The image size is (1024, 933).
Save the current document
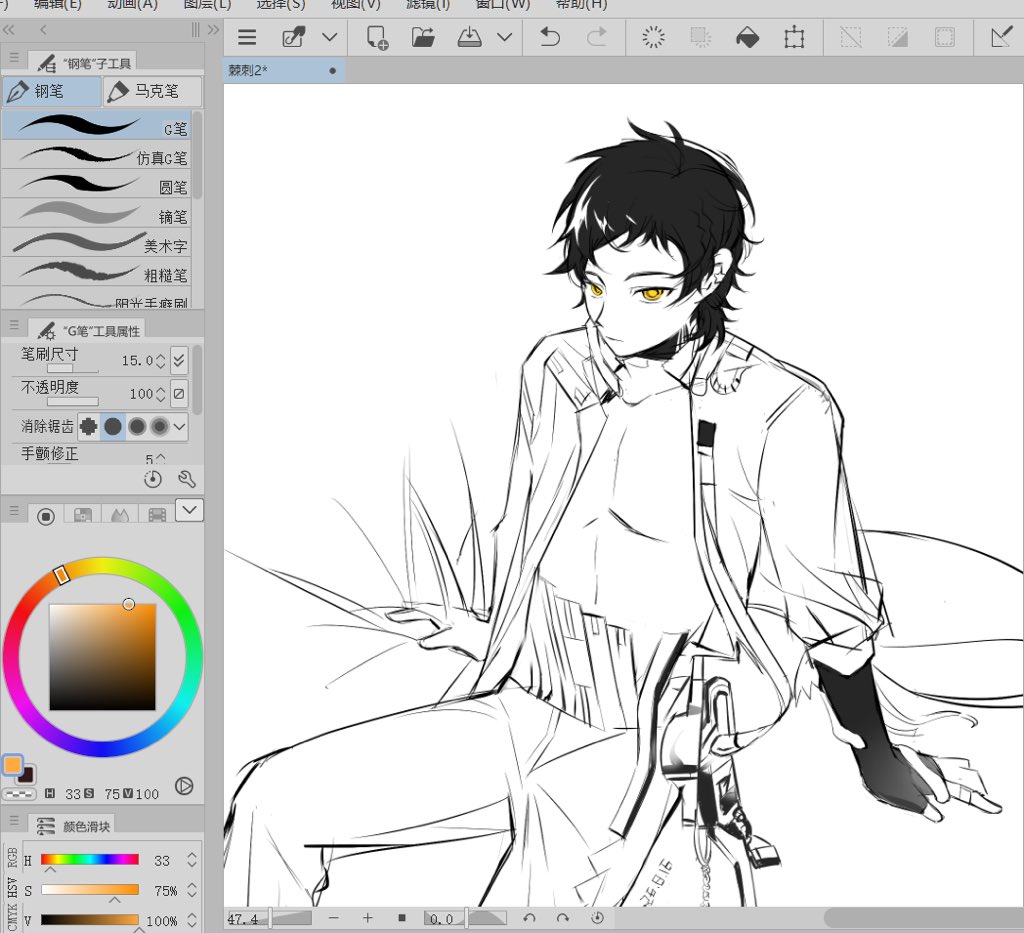(469, 37)
